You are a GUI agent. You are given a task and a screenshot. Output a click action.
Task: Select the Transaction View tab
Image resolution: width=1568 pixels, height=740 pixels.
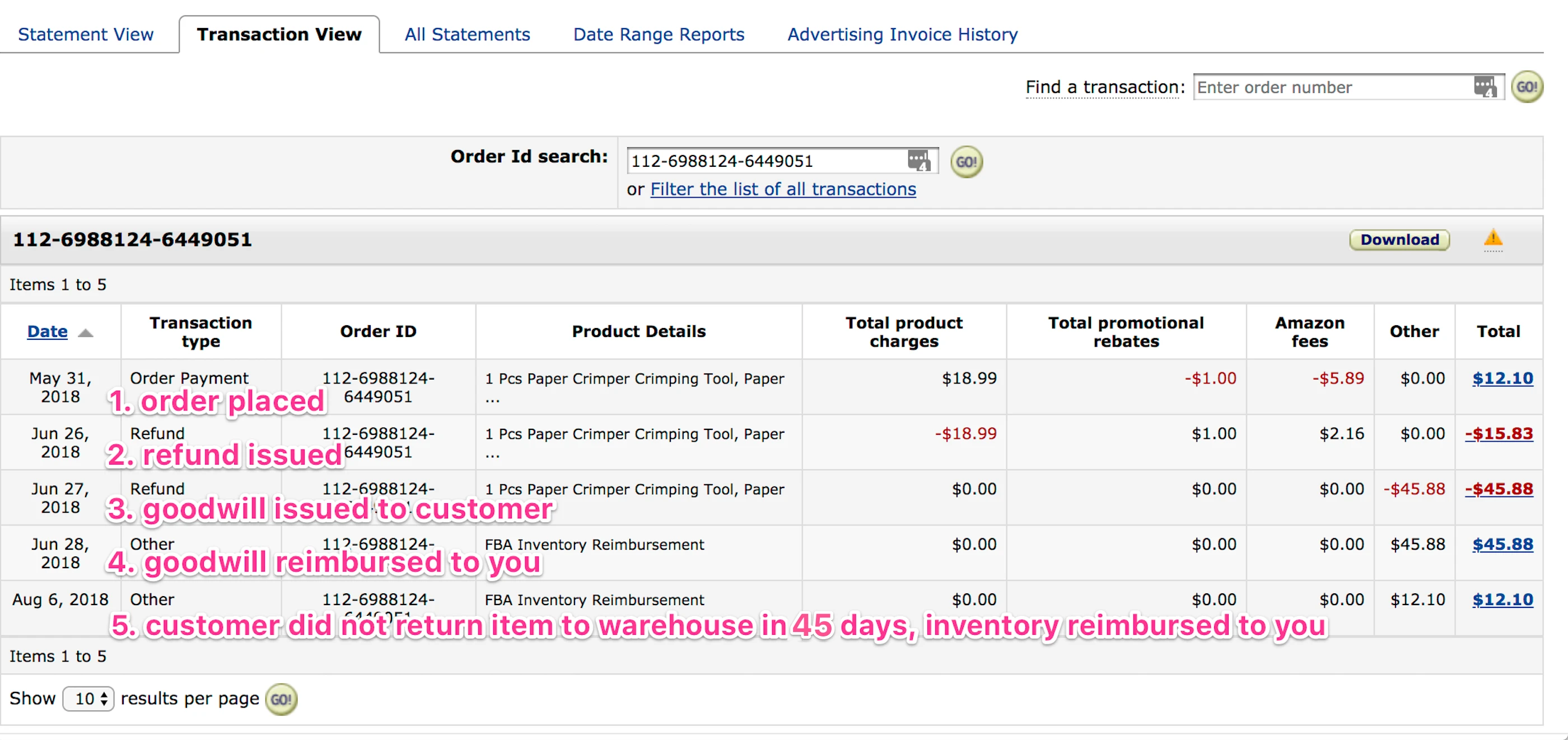(x=279, y=34)
